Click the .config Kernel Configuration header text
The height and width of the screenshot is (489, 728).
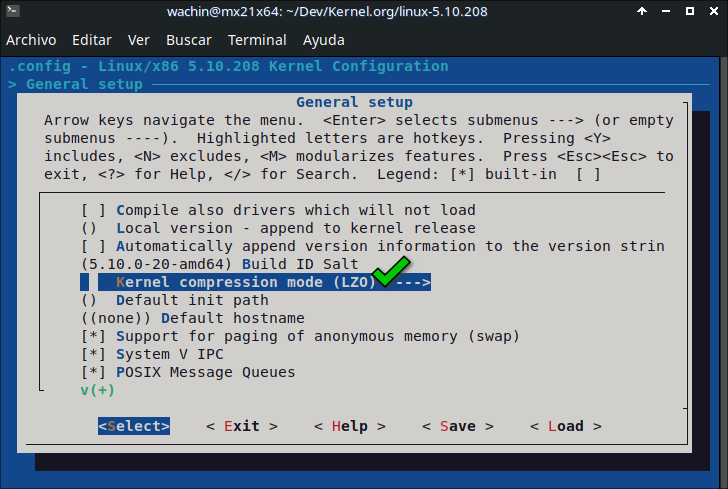(228, 66)
